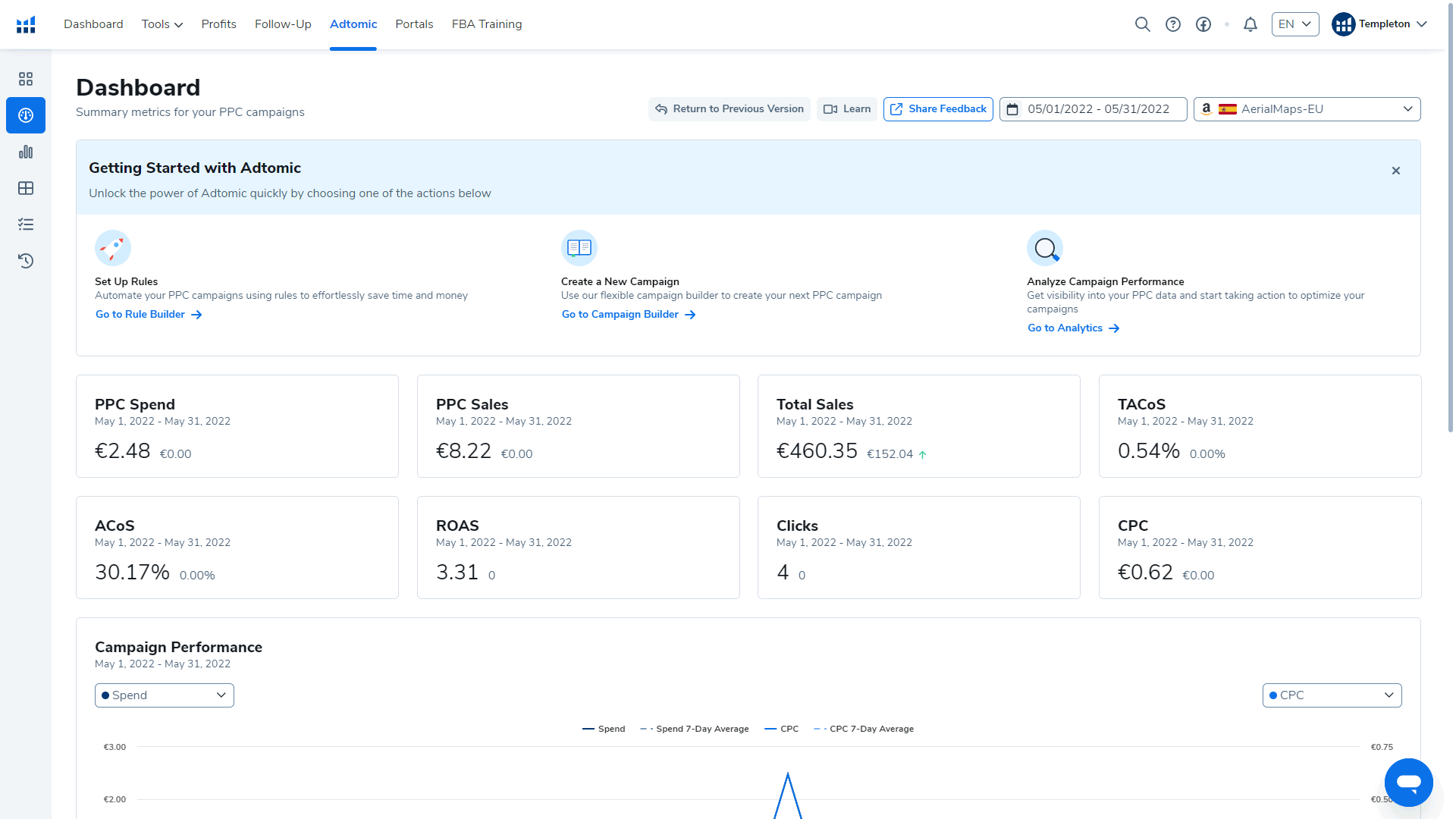Follow the Go to Campaign Builder link

point(629,315)
